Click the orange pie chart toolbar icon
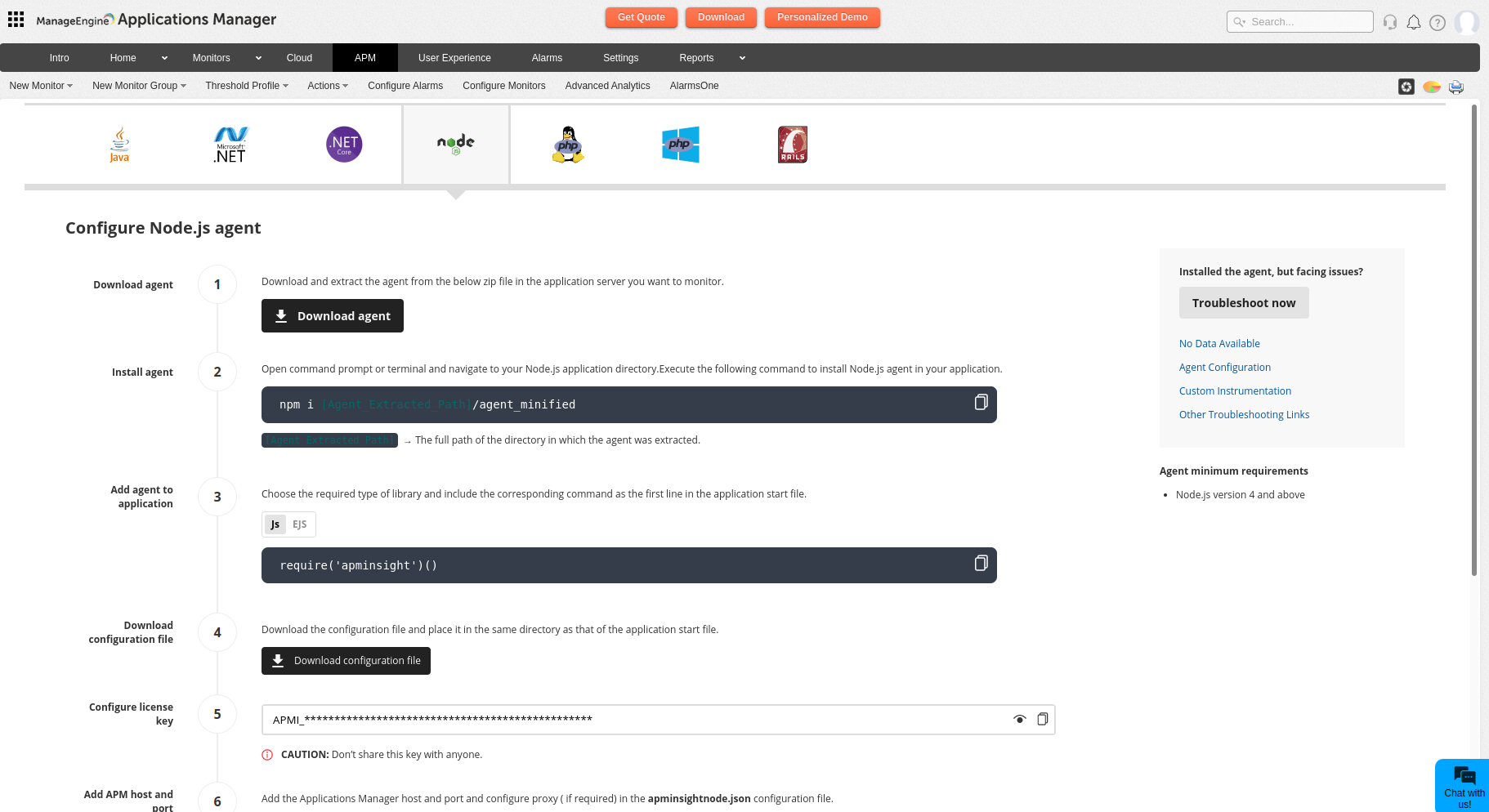The height and width of the screenshot is (812, 1489). 1432,87
